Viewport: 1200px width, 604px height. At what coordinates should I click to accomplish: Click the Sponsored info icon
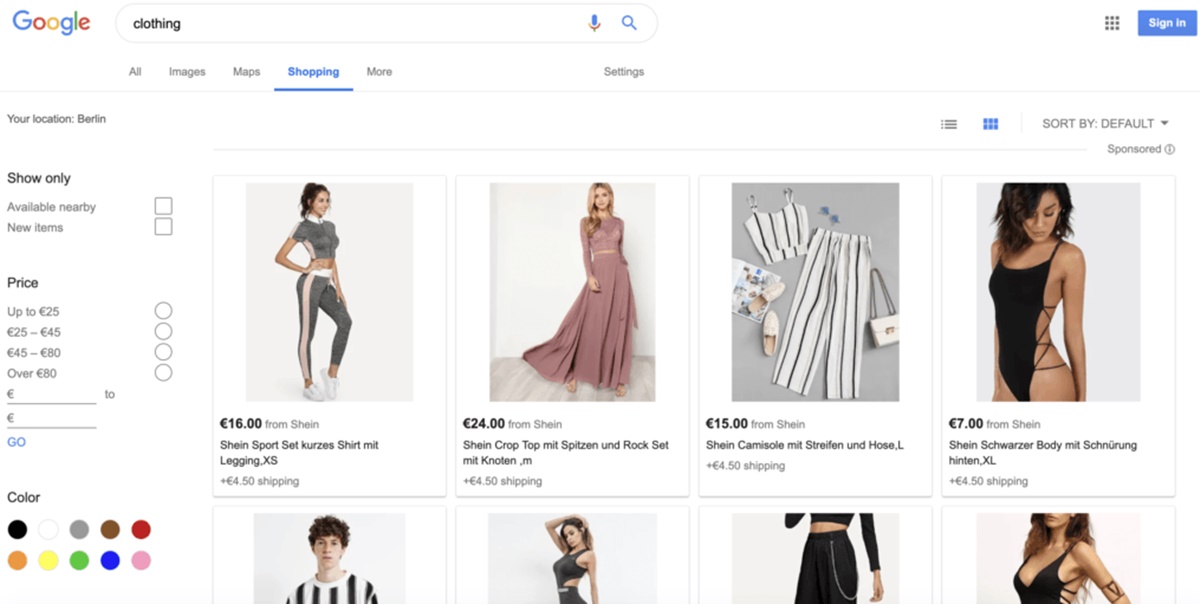[x=1170, y=149]
